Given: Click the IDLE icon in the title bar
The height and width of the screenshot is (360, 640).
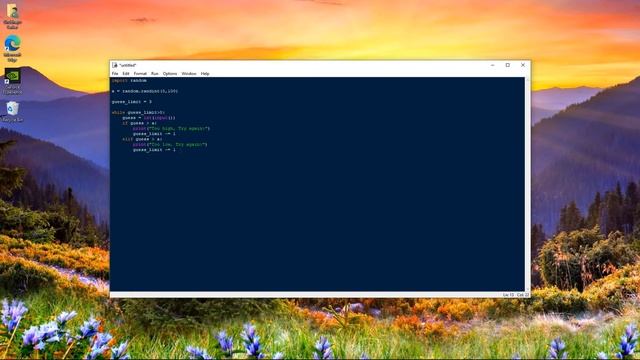Looking at the screenshot, I should (115, 65).
